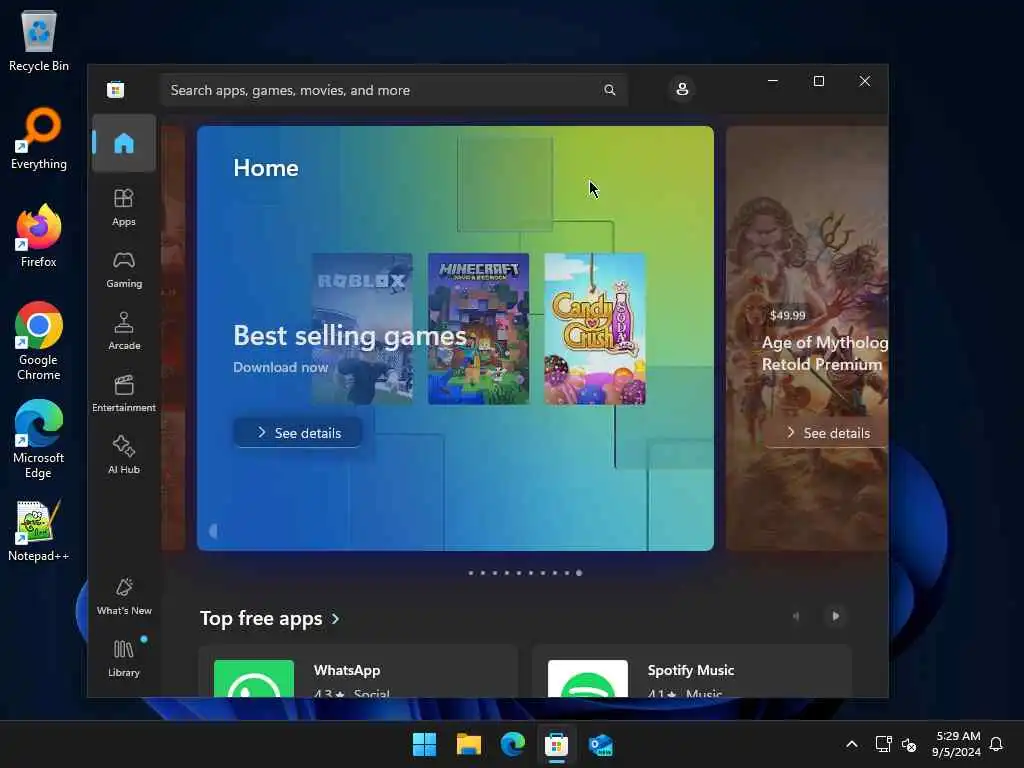Open Edge from the taskbar
This screenshot has height=768, width=1024.
pos(513,744)
